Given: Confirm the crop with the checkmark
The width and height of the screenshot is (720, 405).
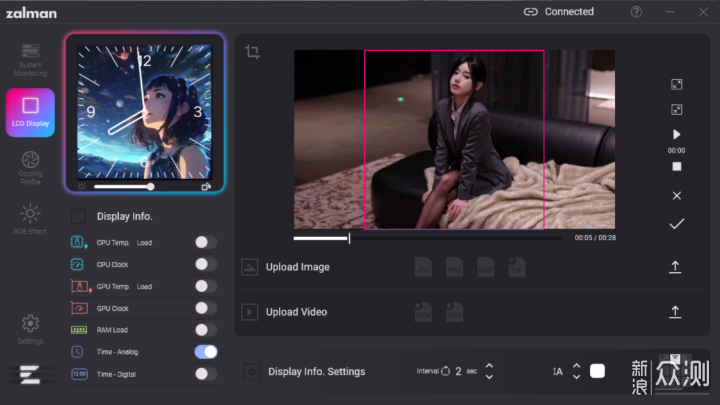Looking at the screenshot, I should point(676,224).
